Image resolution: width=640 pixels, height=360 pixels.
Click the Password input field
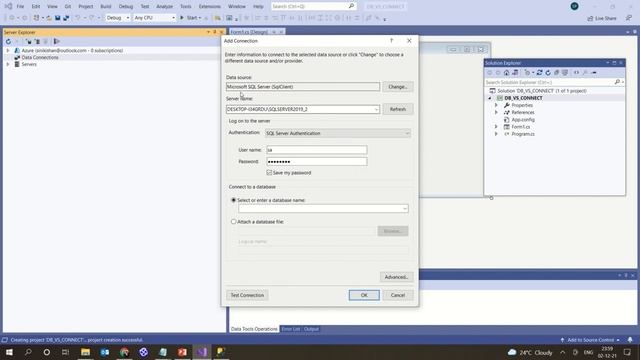click(317, 162)
